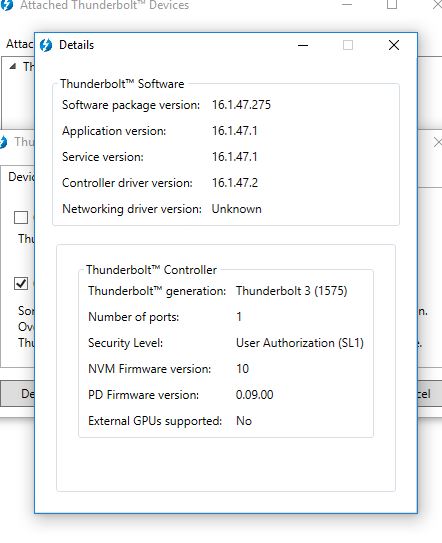The image size is (442, 543).
Task: Collapse the tree arrow in Attached Devices window
Action: point(13,66)
